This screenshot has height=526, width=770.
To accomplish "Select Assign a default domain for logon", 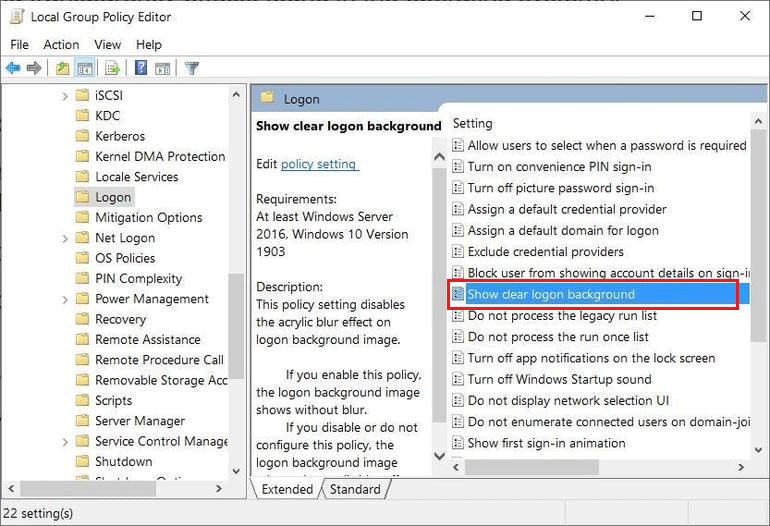I will point(563,230).
